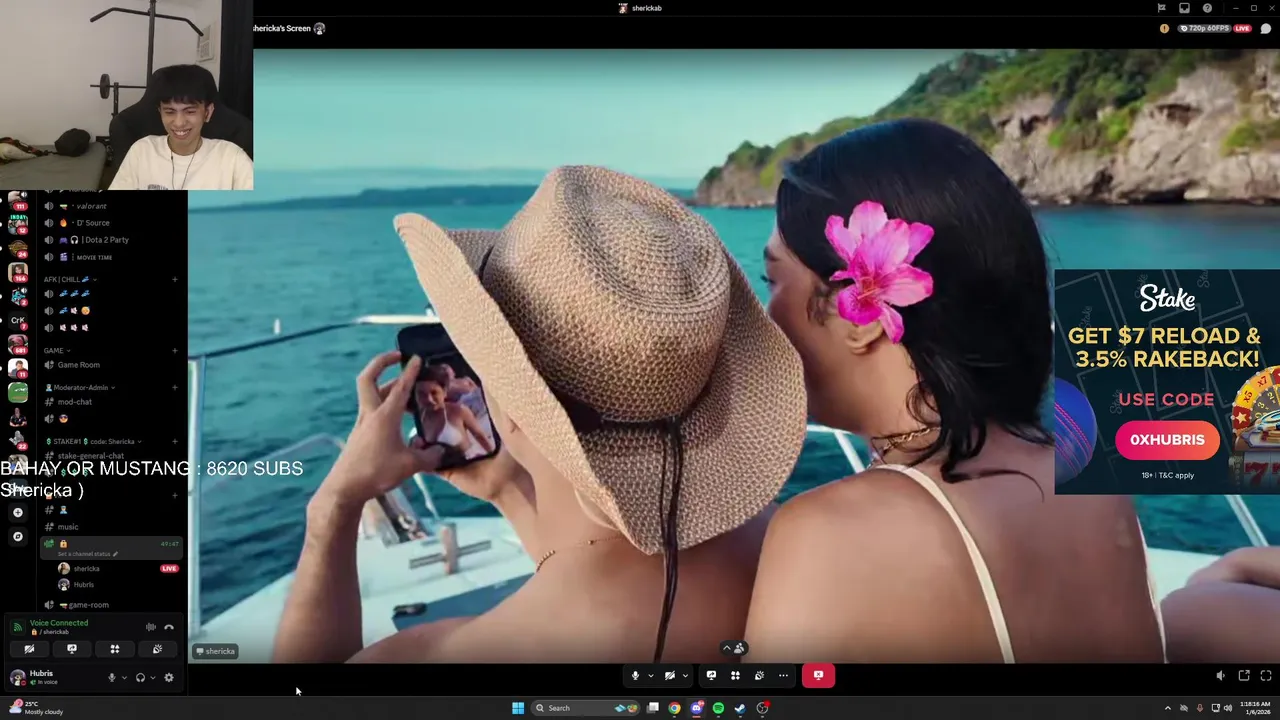This screenshot has width=1280, height=720.
Task: Join the Dota 2 Party voice channel
Action: pyautogui.click(x=110, y=240)
